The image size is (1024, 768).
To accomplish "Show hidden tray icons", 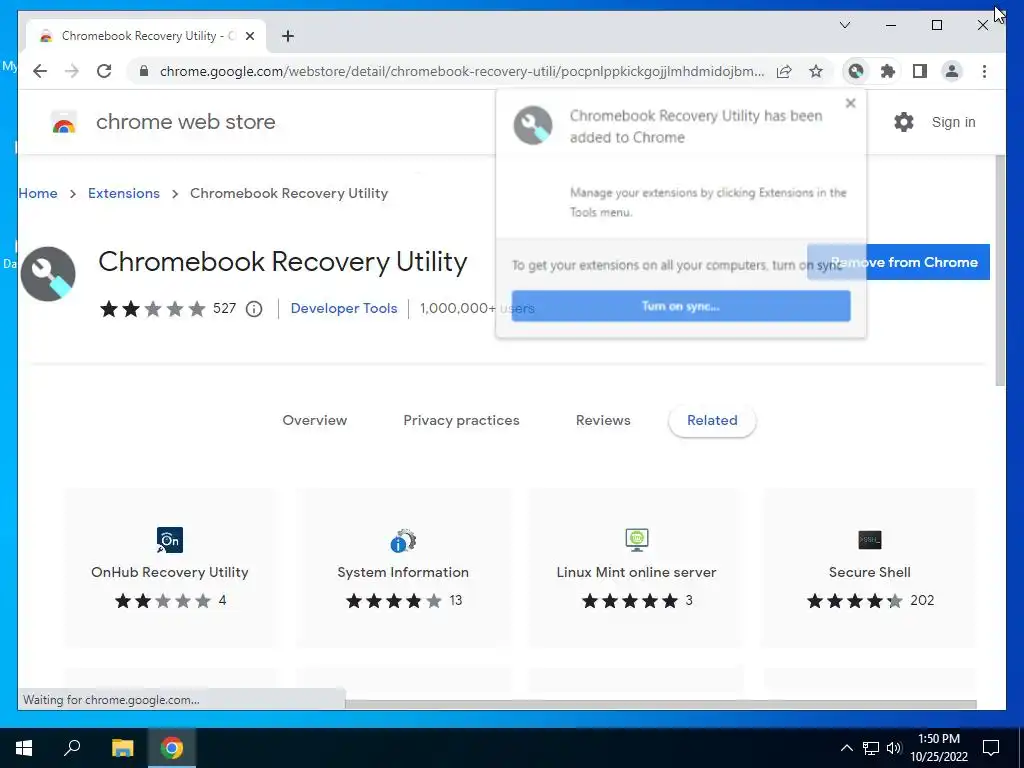I will [846, 748].
